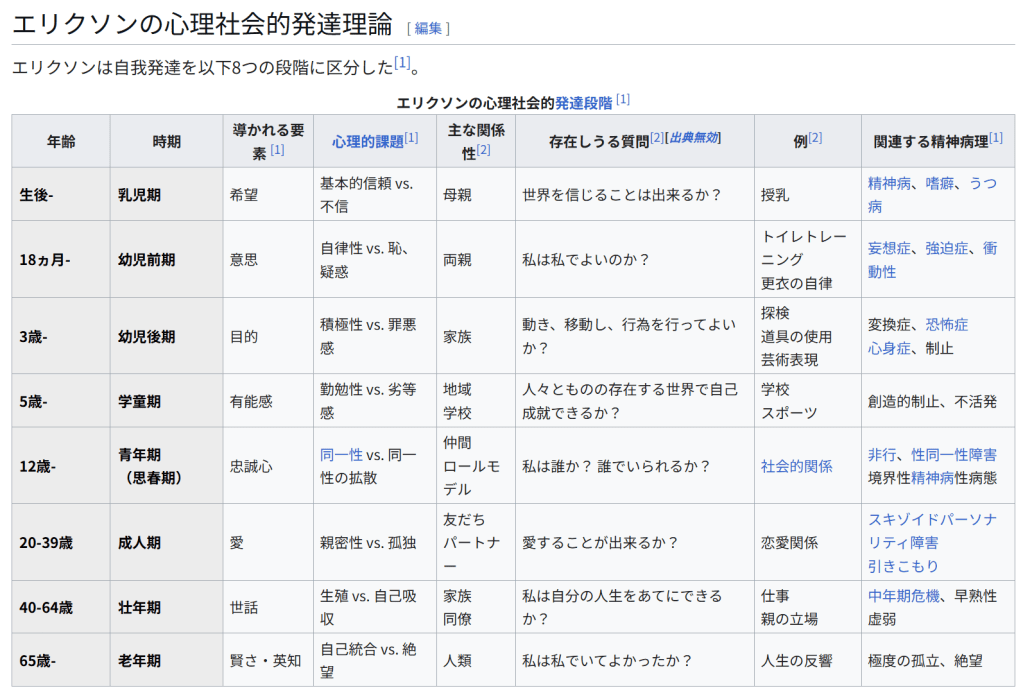Screen dimensions: 1023x693
Task: Open the 強迫症 link
Action: pos(946,248)
